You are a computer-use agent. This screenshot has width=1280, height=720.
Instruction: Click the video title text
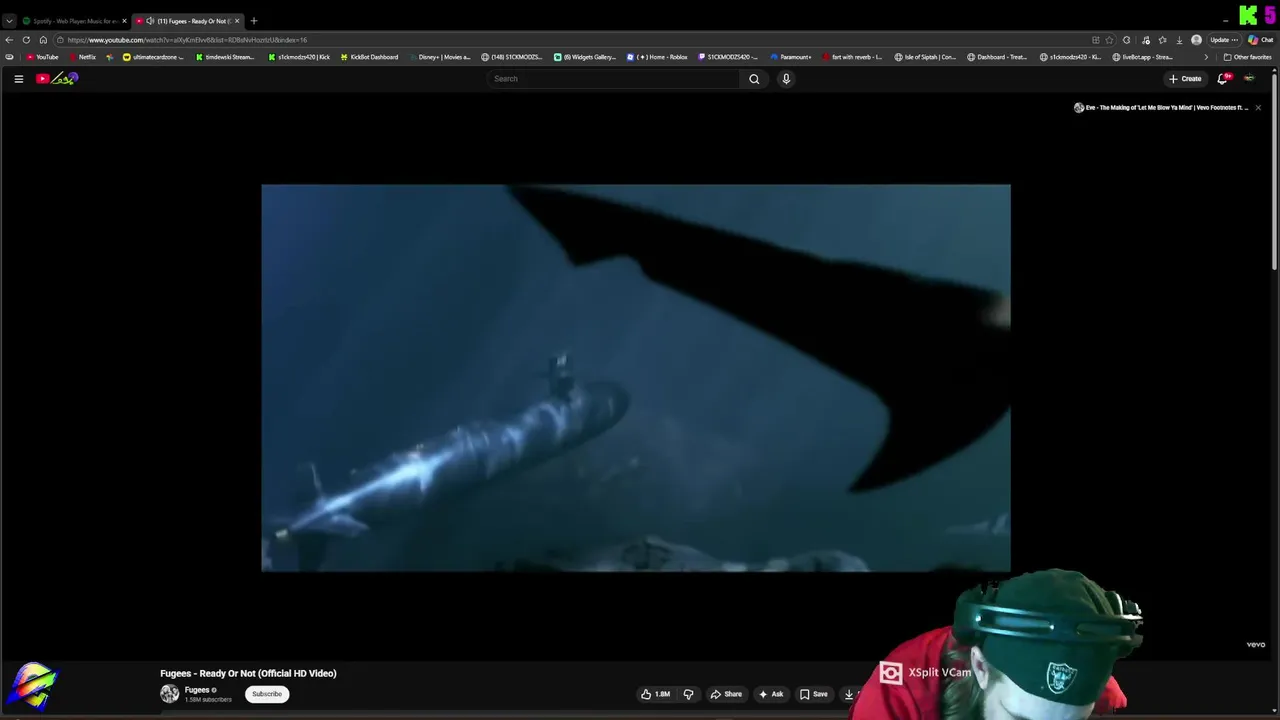click(x=248, y=674)
